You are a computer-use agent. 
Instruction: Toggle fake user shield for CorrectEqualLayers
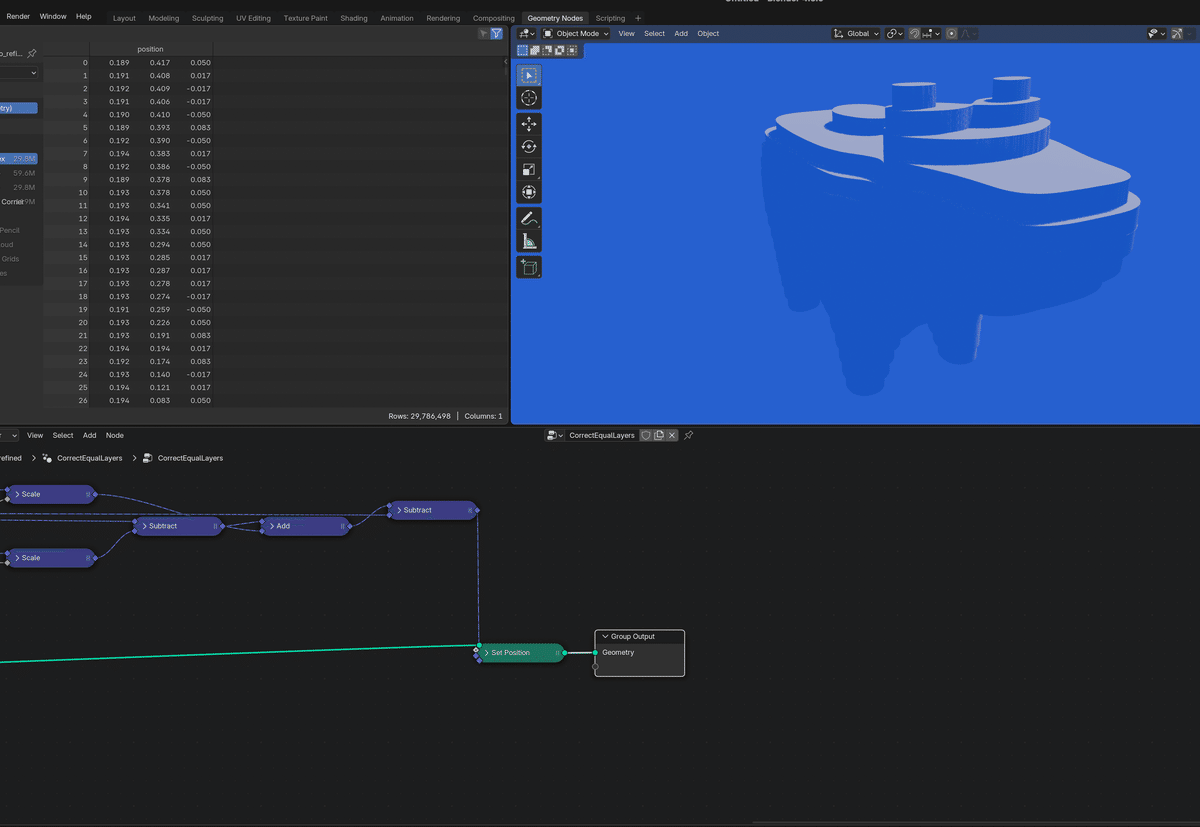point(646,435)
